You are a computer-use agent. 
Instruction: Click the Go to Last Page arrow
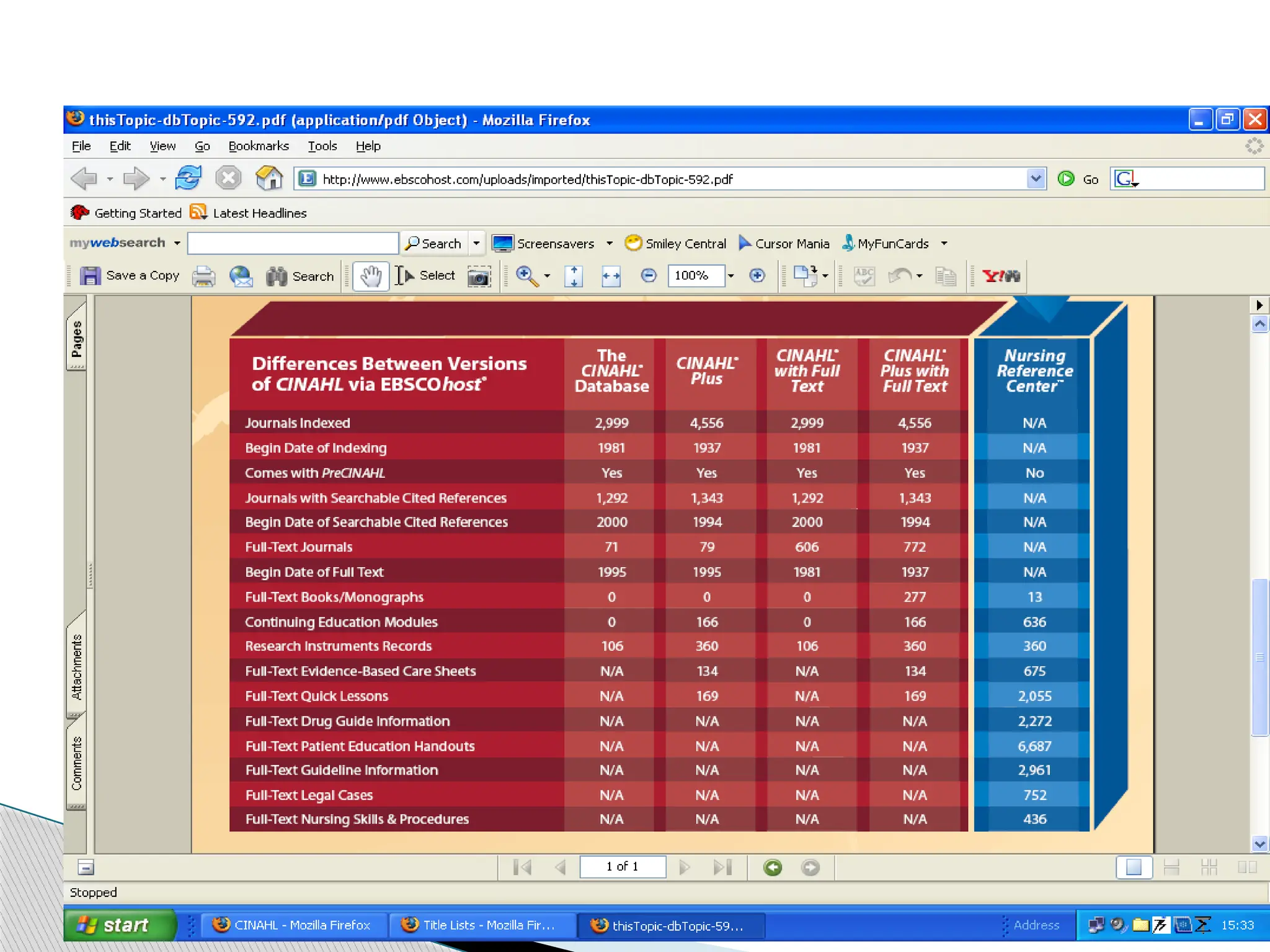coord(723,867)
